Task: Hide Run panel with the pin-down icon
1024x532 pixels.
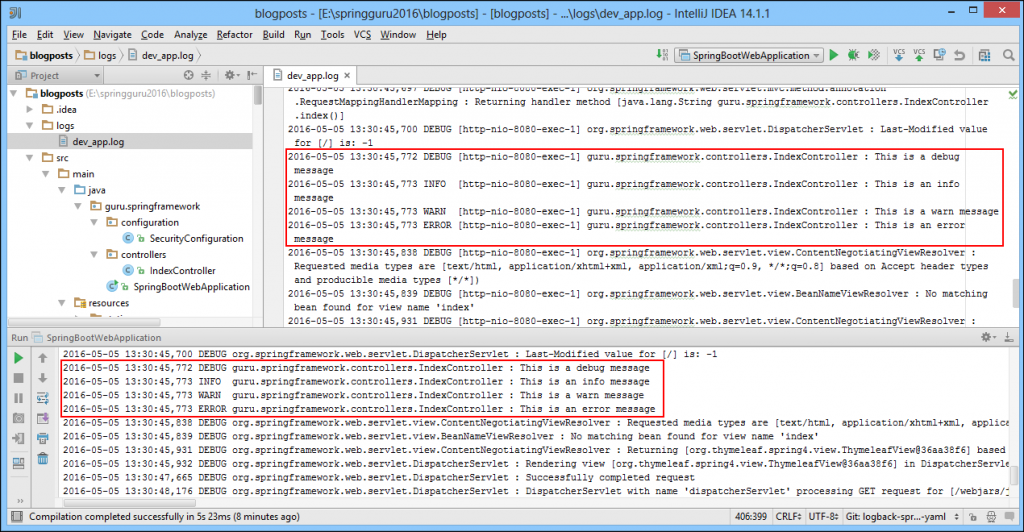Action: [1008, 337]
